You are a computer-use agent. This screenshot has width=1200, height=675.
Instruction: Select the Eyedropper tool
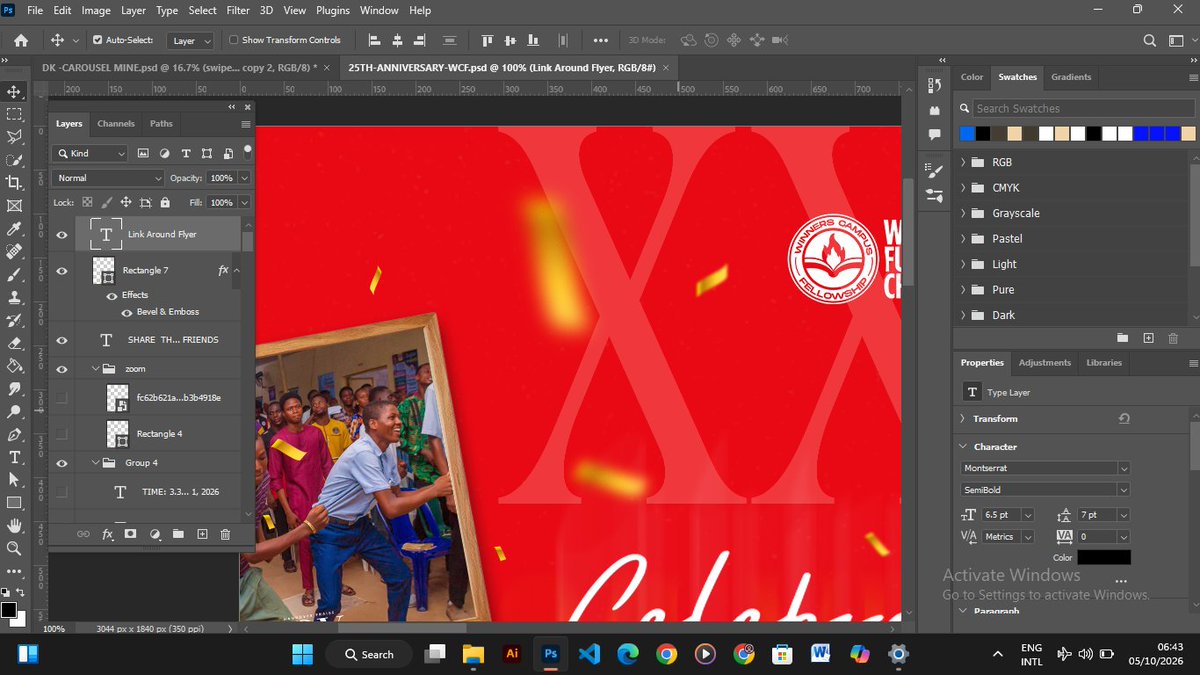(x=15, y=229)
